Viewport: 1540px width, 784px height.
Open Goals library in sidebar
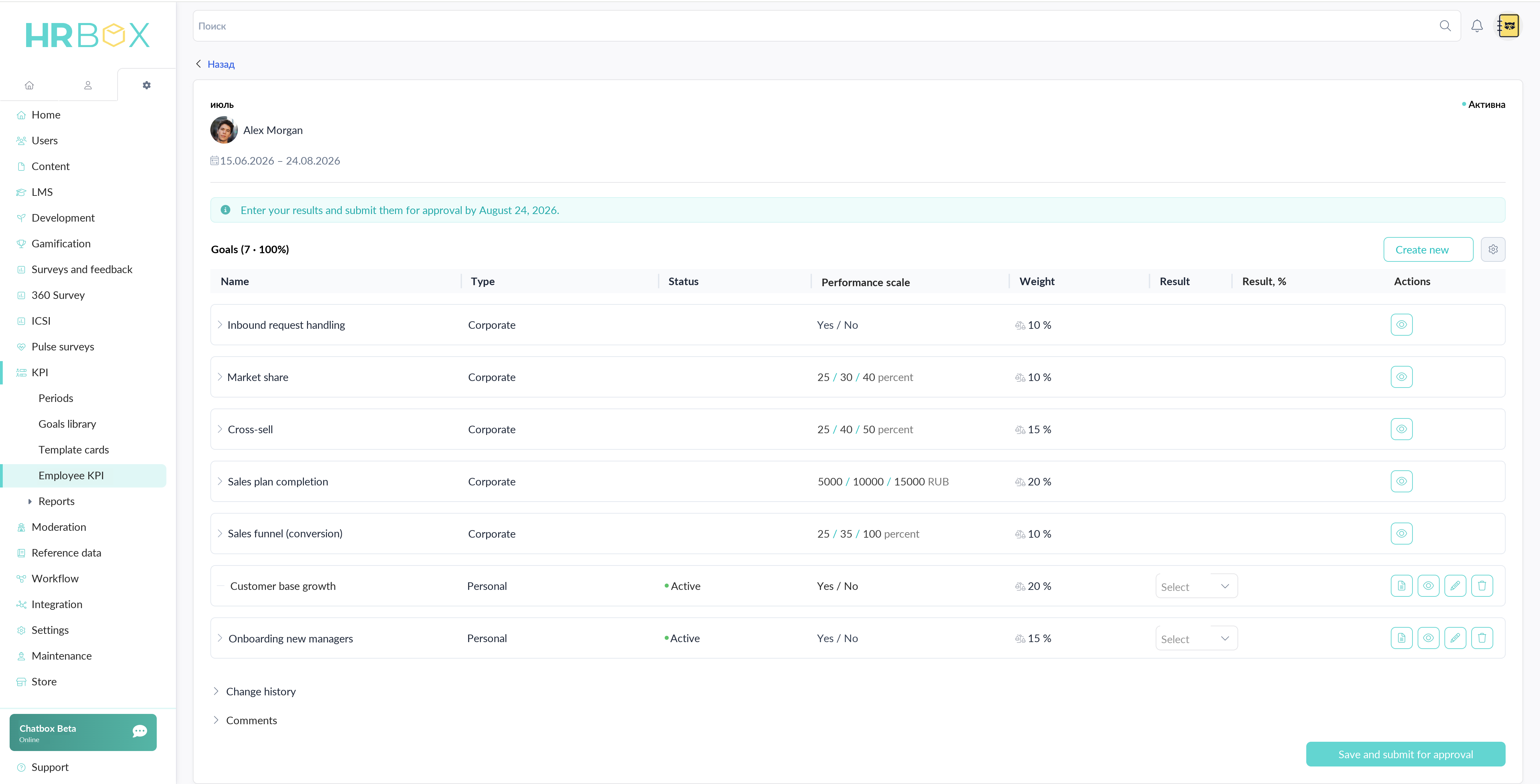67,424
